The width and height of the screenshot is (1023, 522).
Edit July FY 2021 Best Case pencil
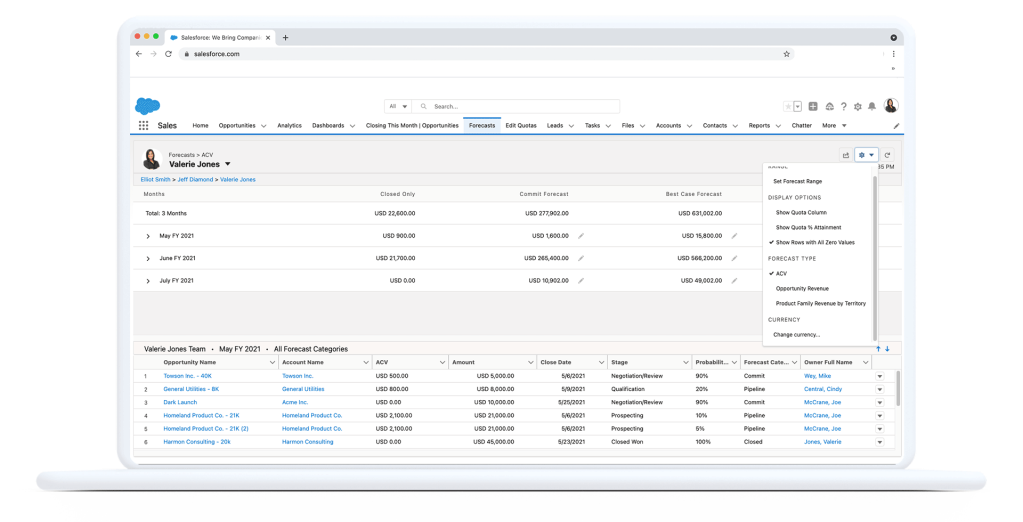tap(734, 281)
